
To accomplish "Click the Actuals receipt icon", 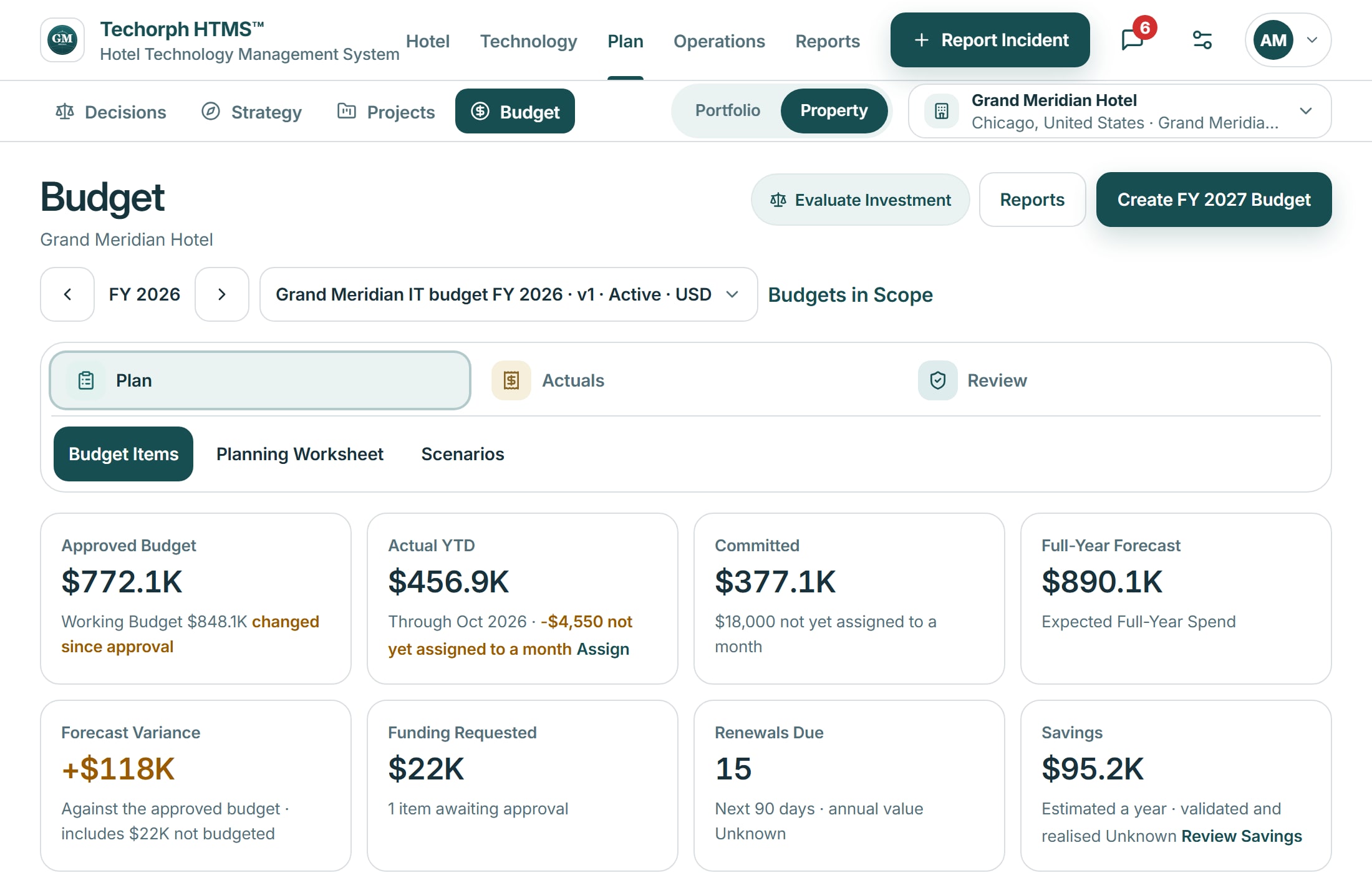I will (511, 380).
